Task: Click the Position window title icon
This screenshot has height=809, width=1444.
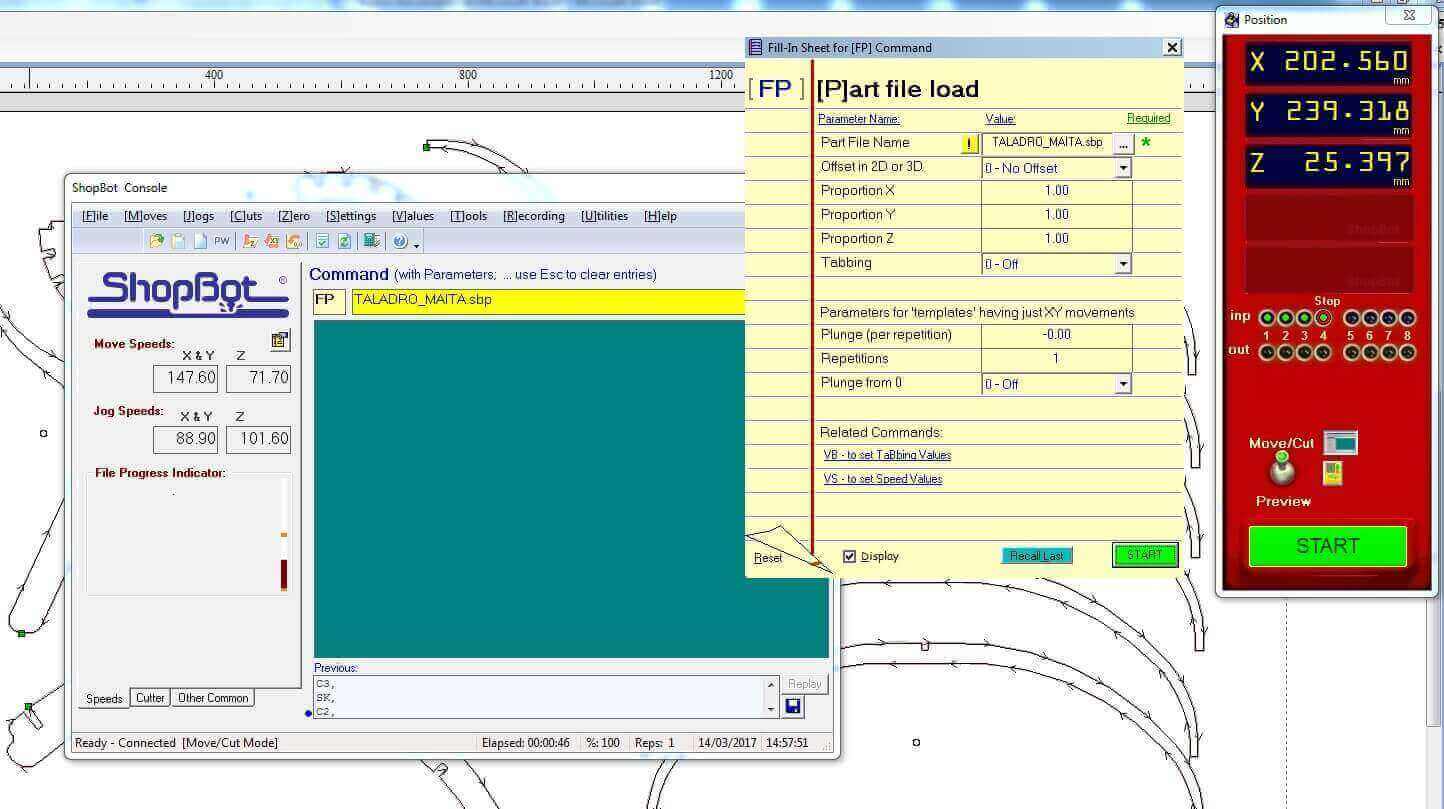Action: [1232, 20]
